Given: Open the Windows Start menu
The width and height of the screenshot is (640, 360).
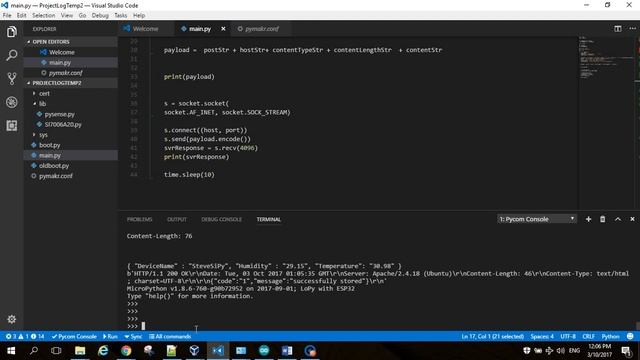Looking at the screenshot, I should [11, 351].
